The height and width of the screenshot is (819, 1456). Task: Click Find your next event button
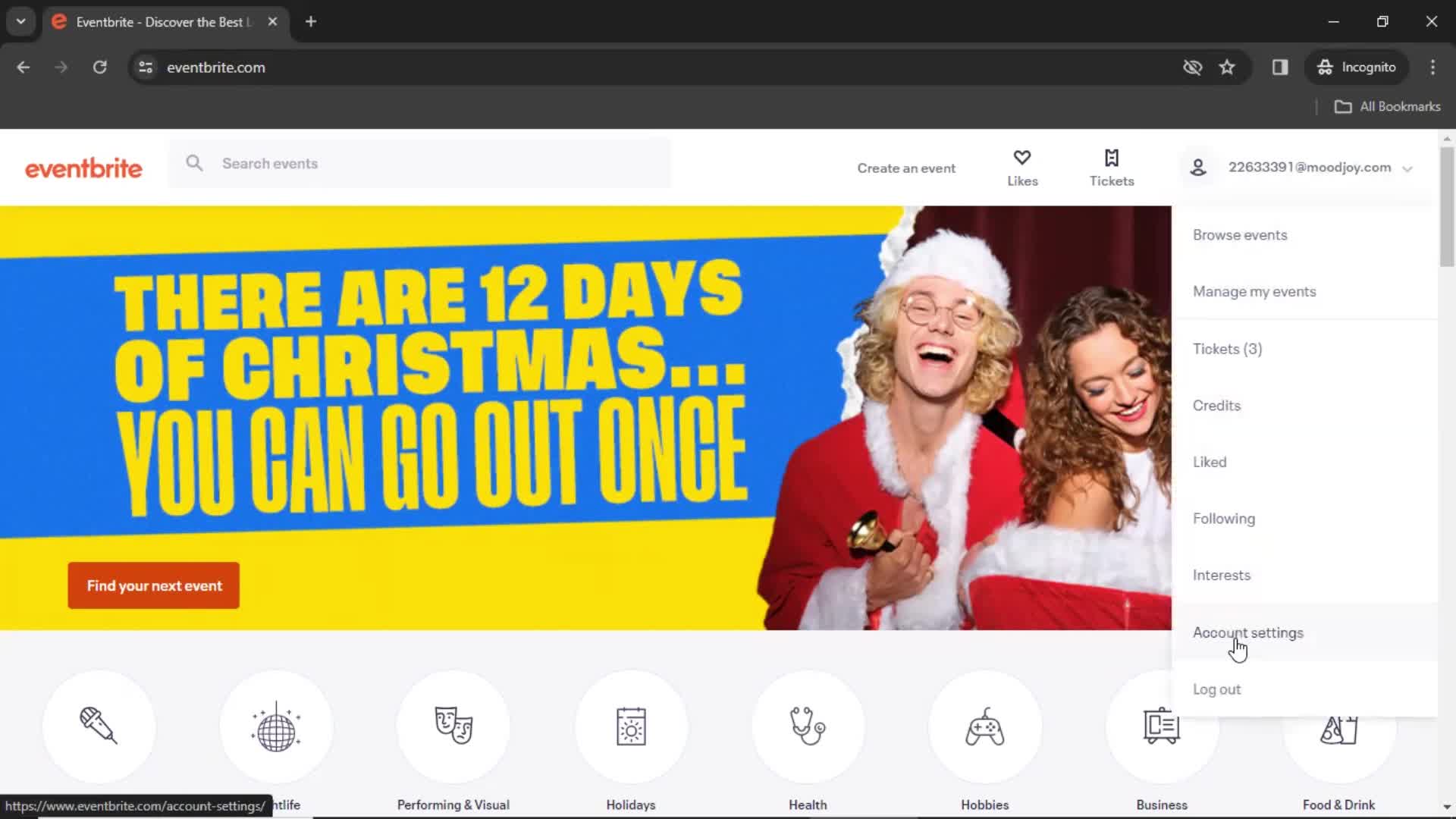coord(154,585)
